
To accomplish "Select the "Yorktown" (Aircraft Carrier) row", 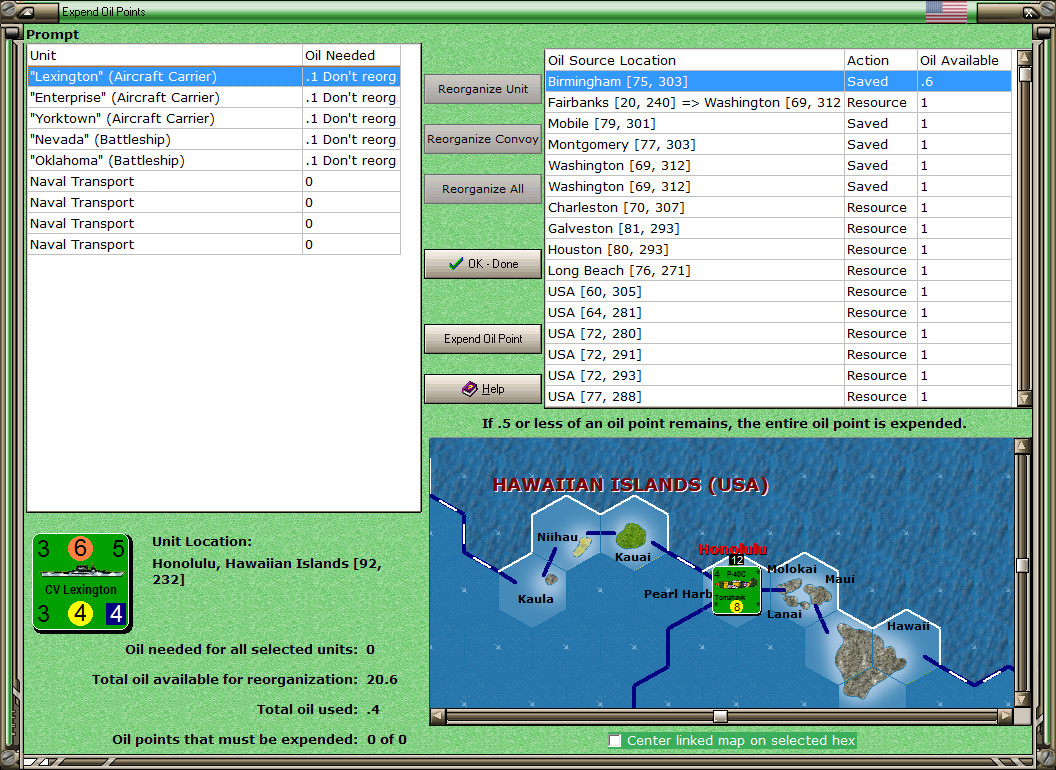I will tap(213, 118).
